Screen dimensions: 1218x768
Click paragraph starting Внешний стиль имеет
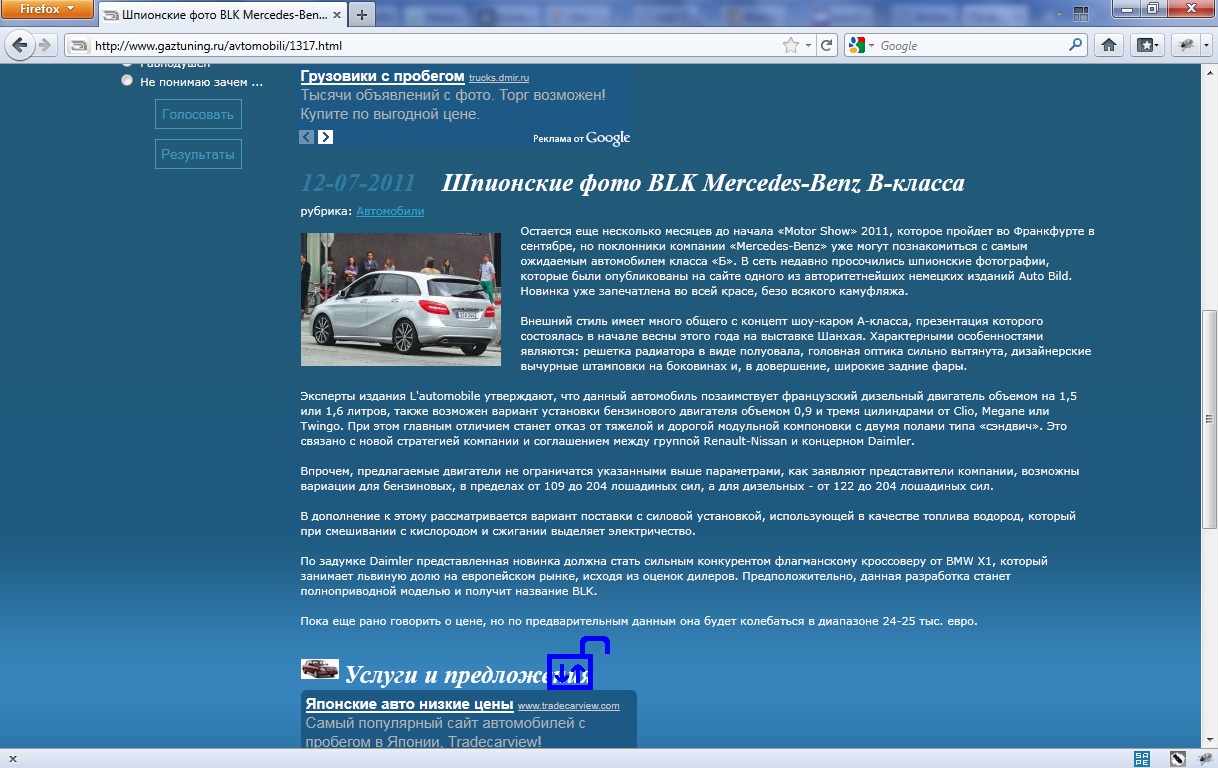pos(806,344)
